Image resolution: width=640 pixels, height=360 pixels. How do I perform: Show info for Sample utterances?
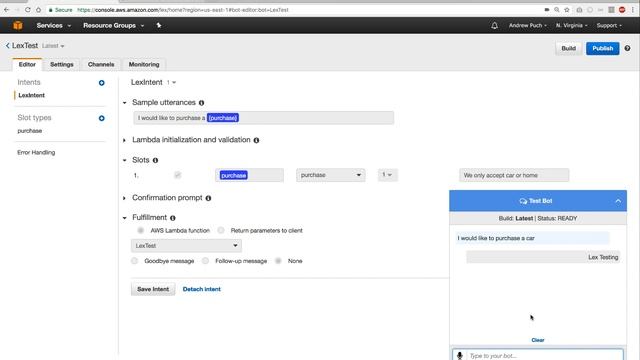coord(202,103)
